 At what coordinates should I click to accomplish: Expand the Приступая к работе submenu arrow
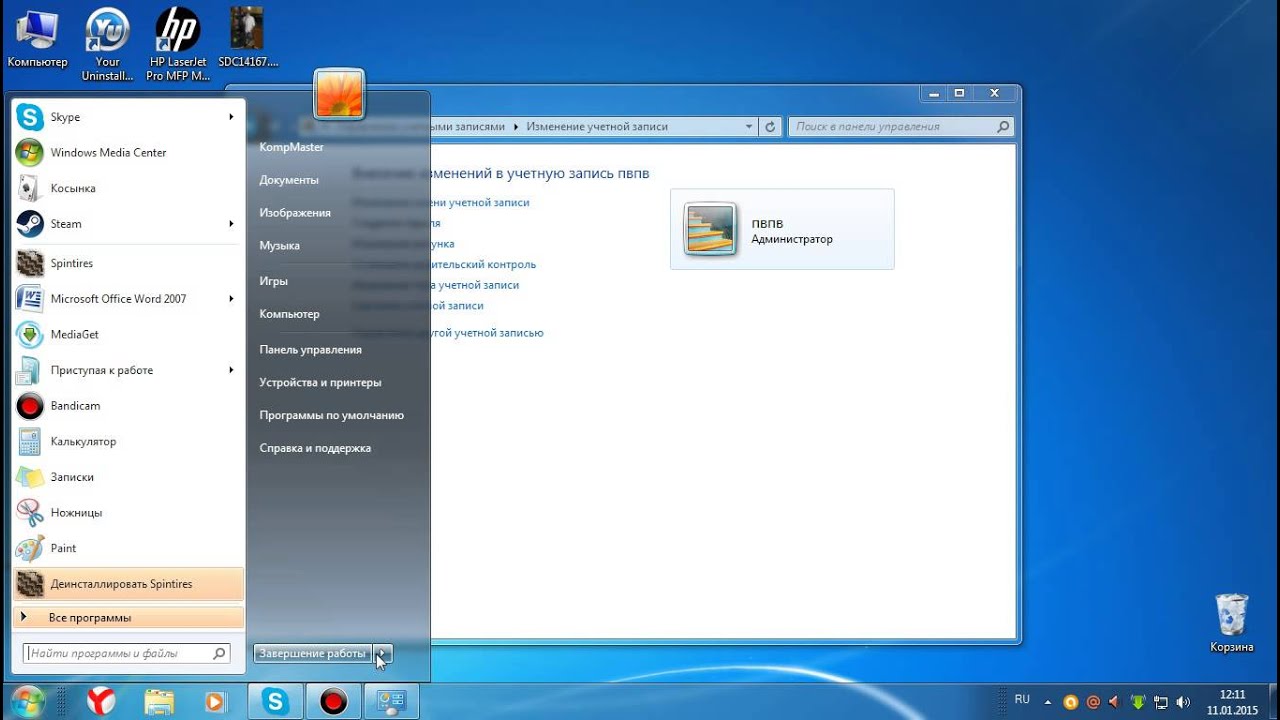tap(231, 370)
